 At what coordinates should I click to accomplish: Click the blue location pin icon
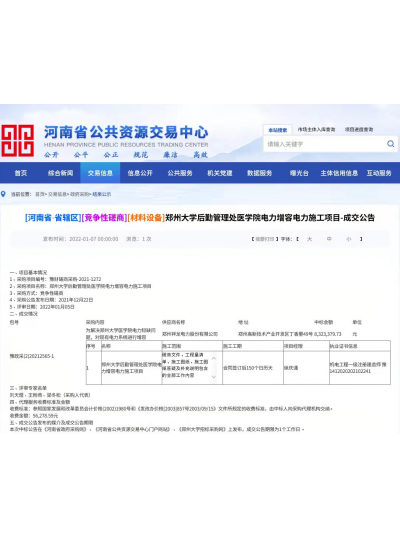coord(3,194)
